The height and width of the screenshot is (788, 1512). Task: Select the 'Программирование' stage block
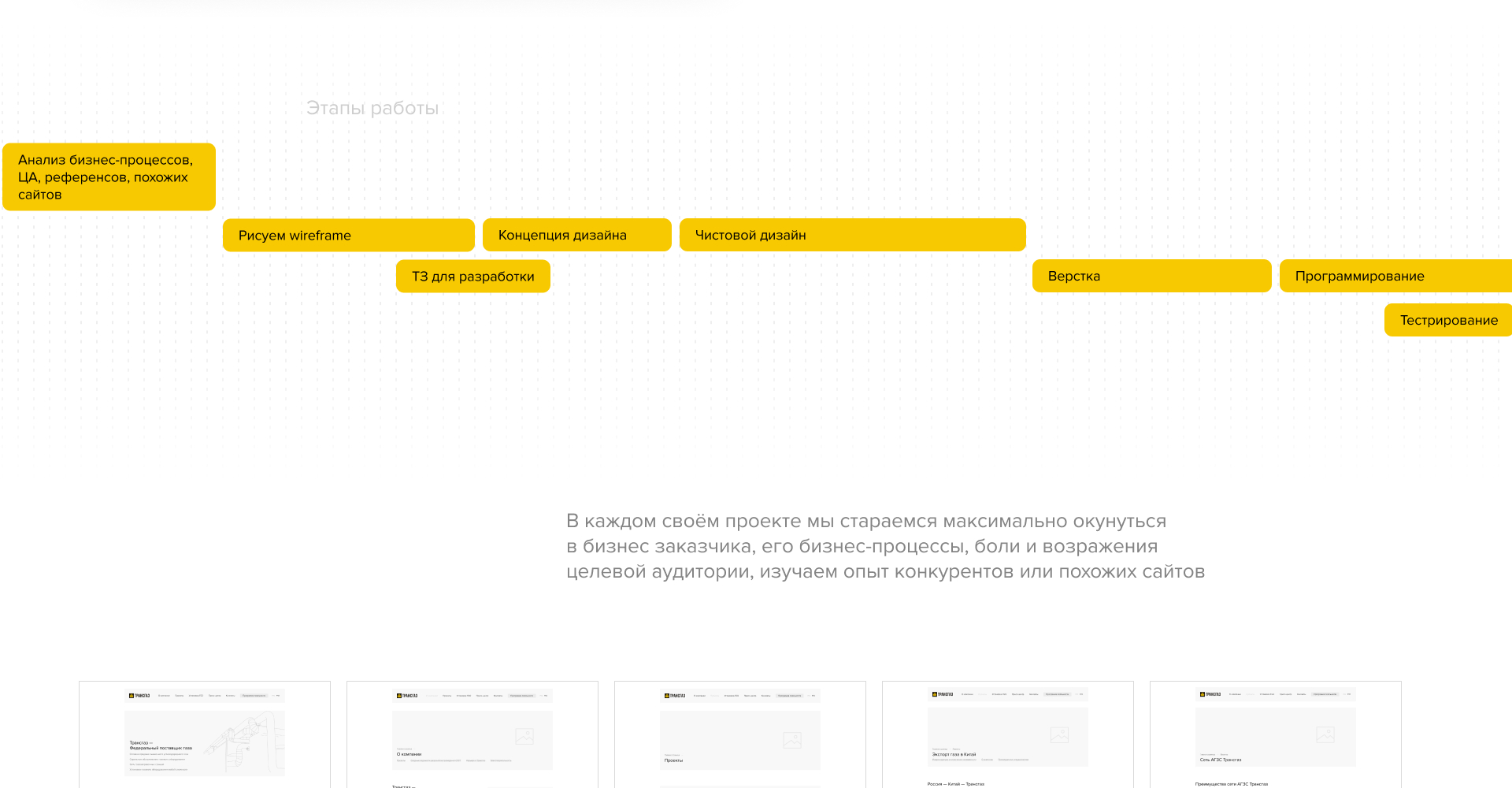[1395, 276]
